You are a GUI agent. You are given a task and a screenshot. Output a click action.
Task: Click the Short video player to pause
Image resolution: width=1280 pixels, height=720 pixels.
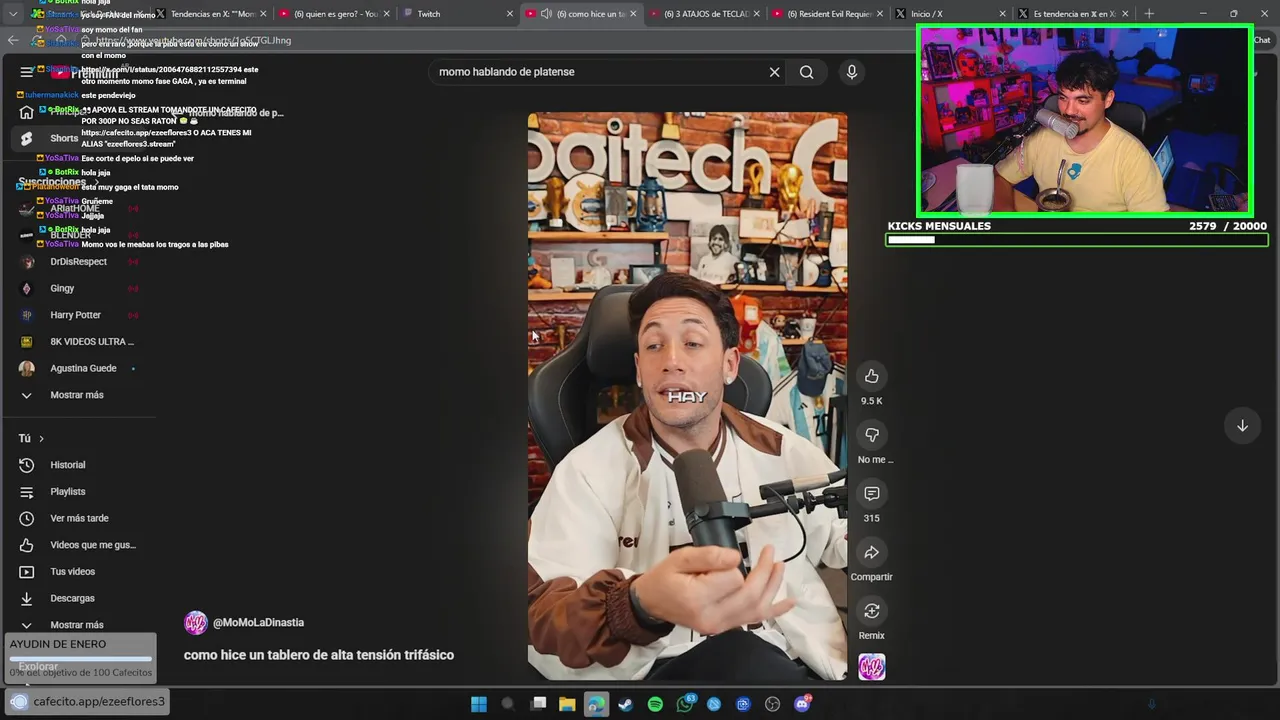687,396
